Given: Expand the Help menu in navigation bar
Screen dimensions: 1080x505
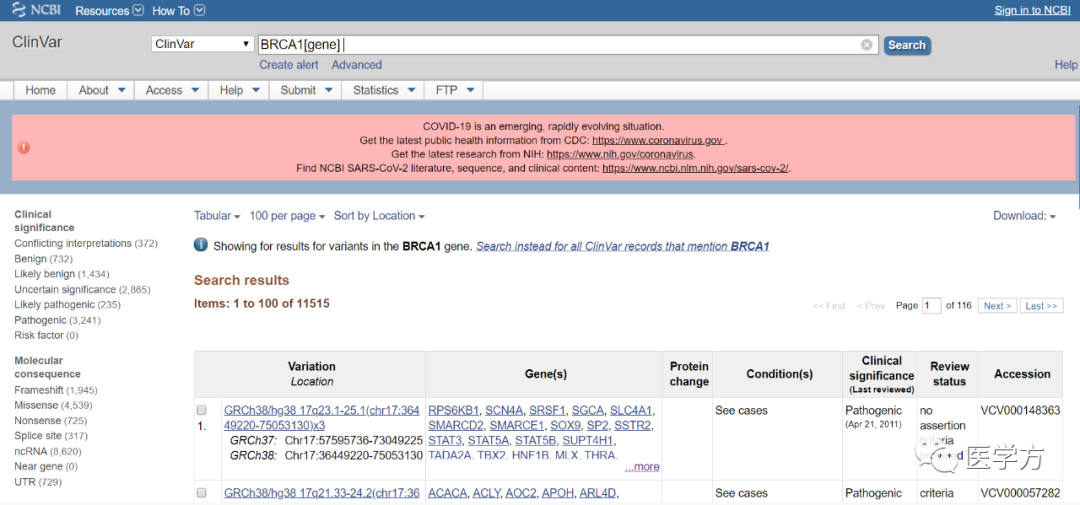Looking at the screenshot, I should click(238, 90).
